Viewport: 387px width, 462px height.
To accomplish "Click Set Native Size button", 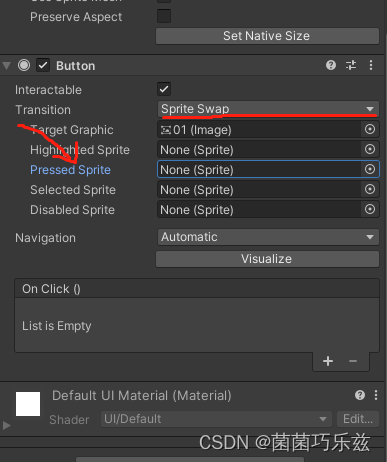I will click(x=267, y=36).
